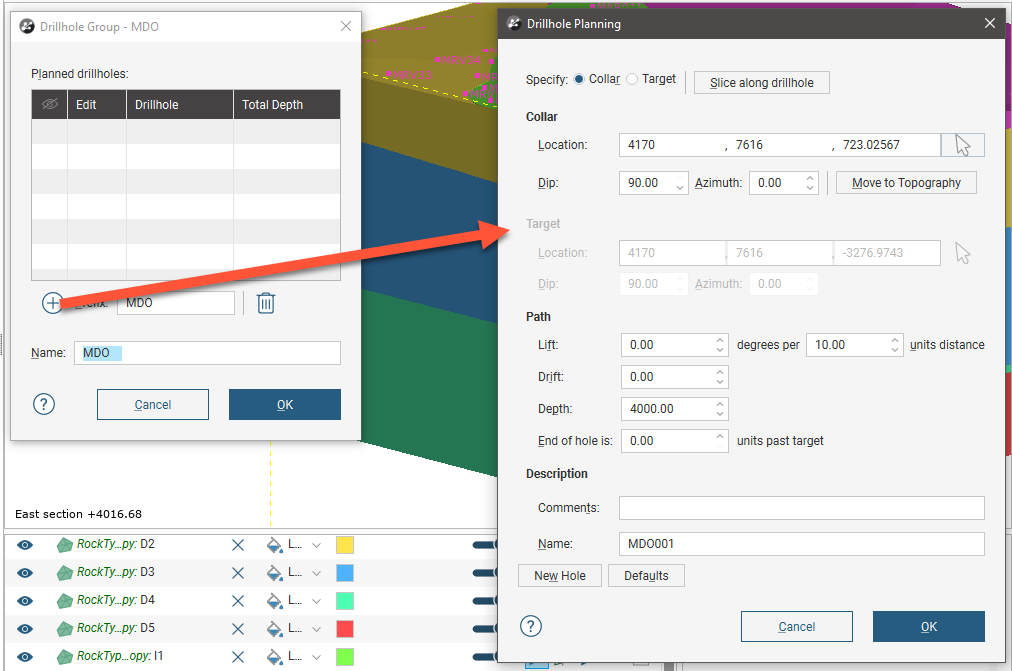Select the Target radio button
This screenshot has height=671, width=1012.
(x=632, y=80)
